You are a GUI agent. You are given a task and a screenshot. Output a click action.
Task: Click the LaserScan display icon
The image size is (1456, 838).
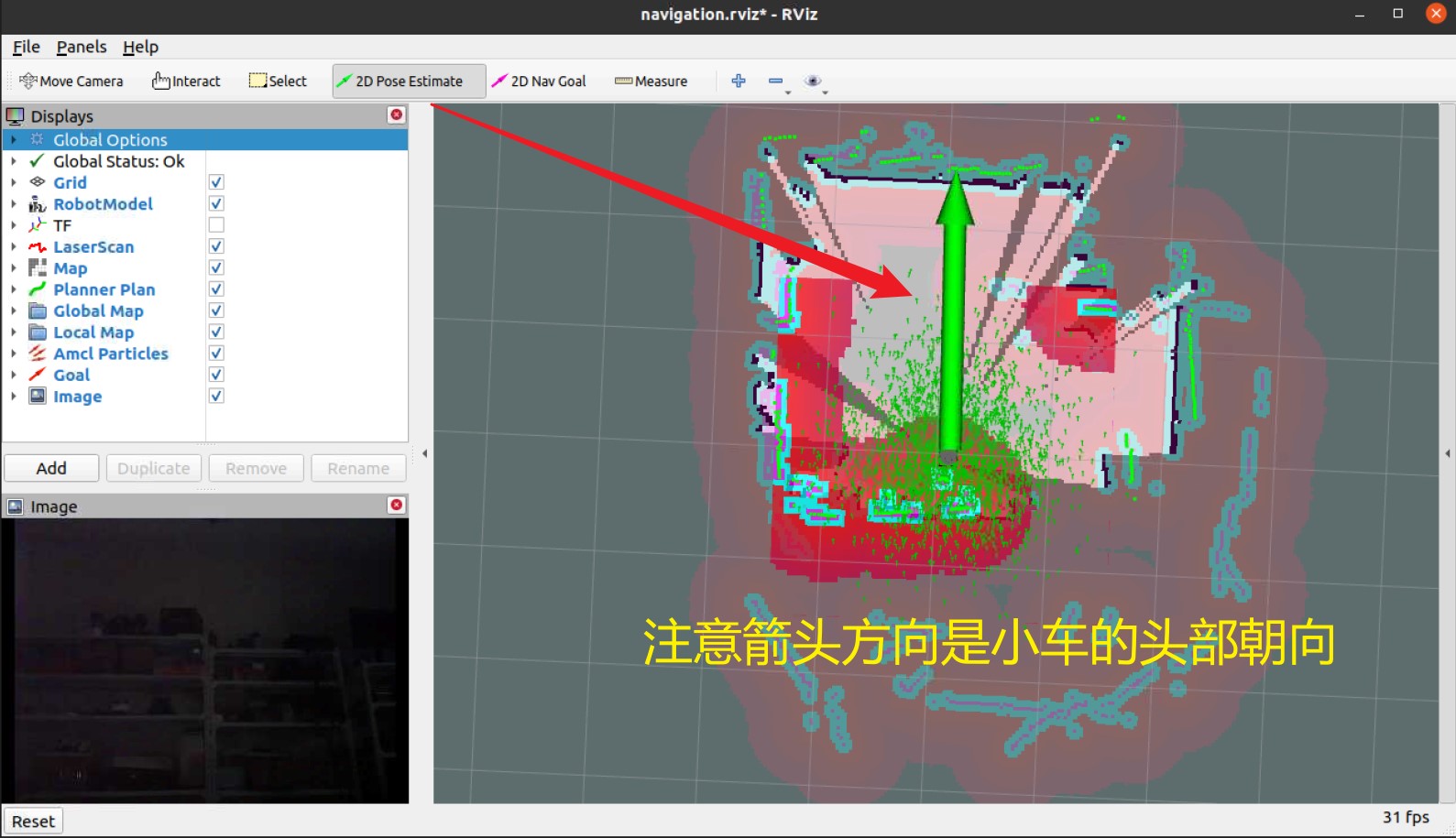(38, 246)
